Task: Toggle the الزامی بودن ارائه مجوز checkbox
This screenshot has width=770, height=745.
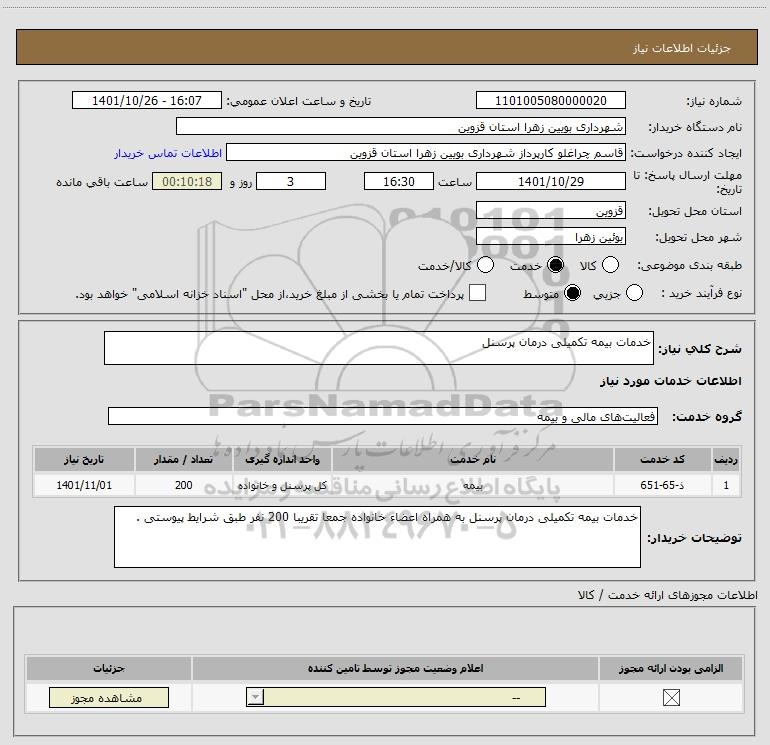Action: (x=671, y=697)
